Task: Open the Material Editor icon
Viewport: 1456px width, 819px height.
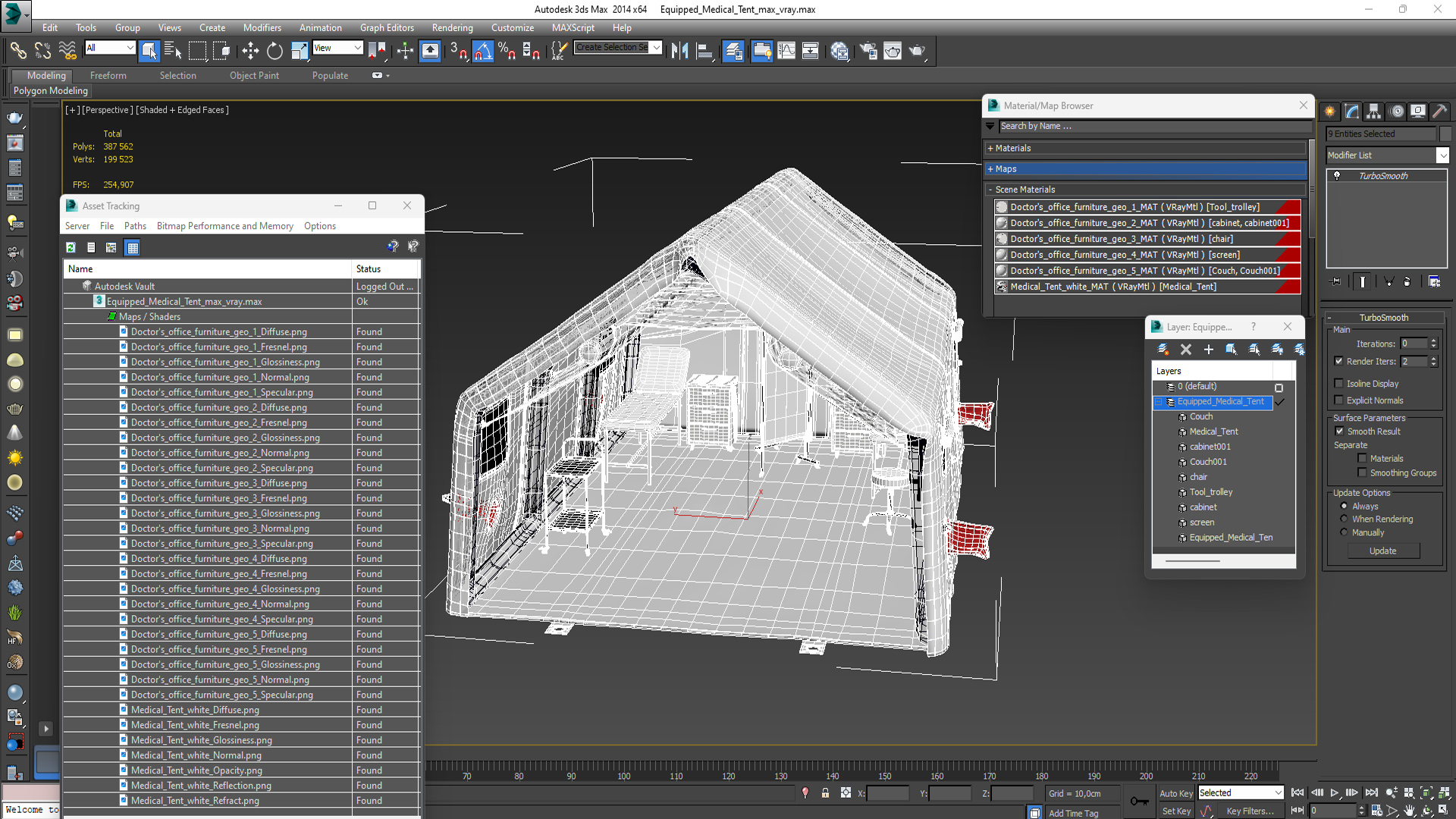Action: coord(839,51)
